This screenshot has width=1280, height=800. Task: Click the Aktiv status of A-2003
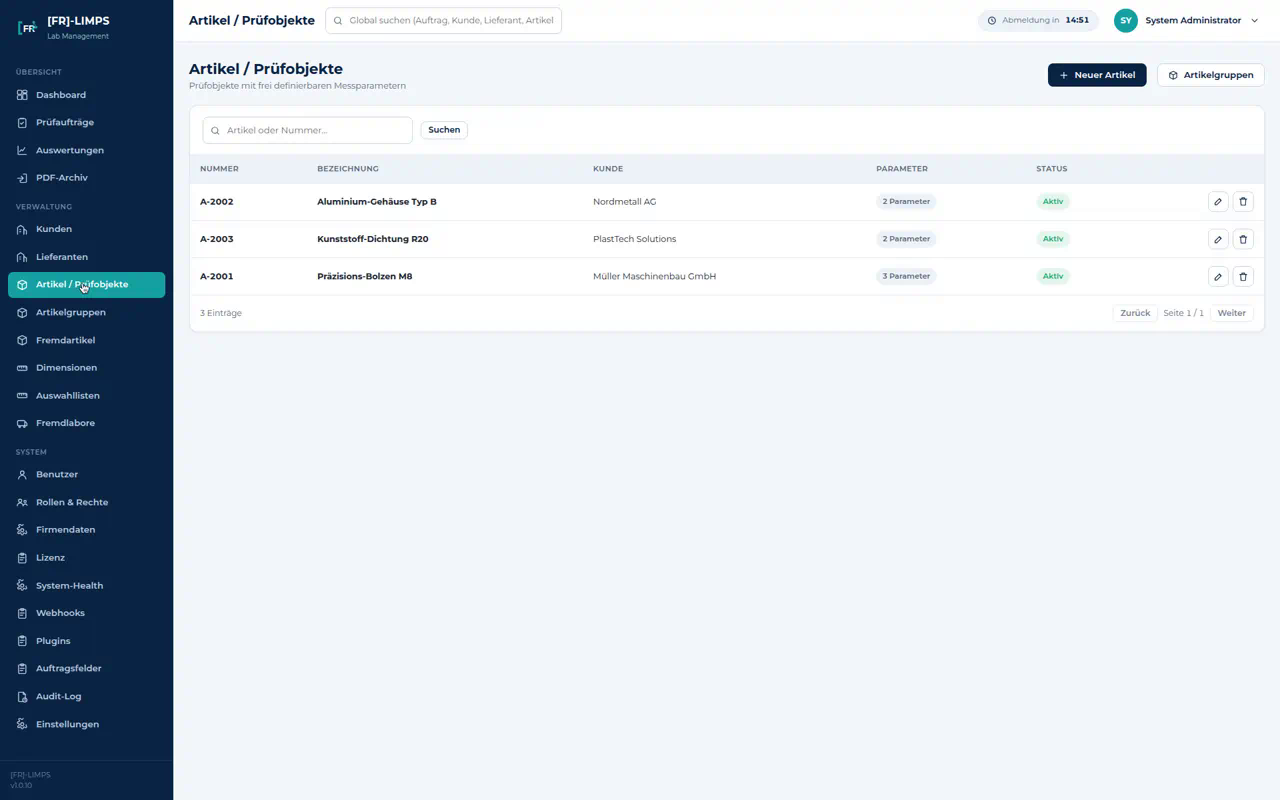[1053, 239]
